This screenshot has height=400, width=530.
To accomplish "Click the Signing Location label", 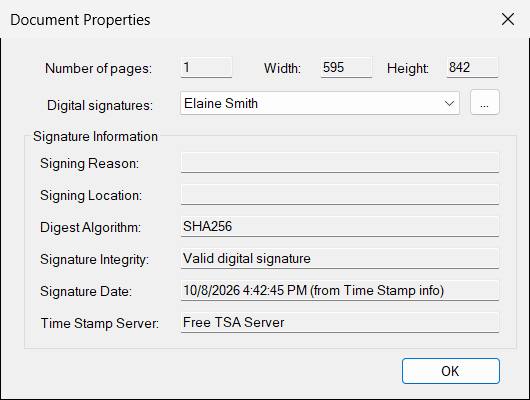I will pyautogui.click(x=91, y=196).
